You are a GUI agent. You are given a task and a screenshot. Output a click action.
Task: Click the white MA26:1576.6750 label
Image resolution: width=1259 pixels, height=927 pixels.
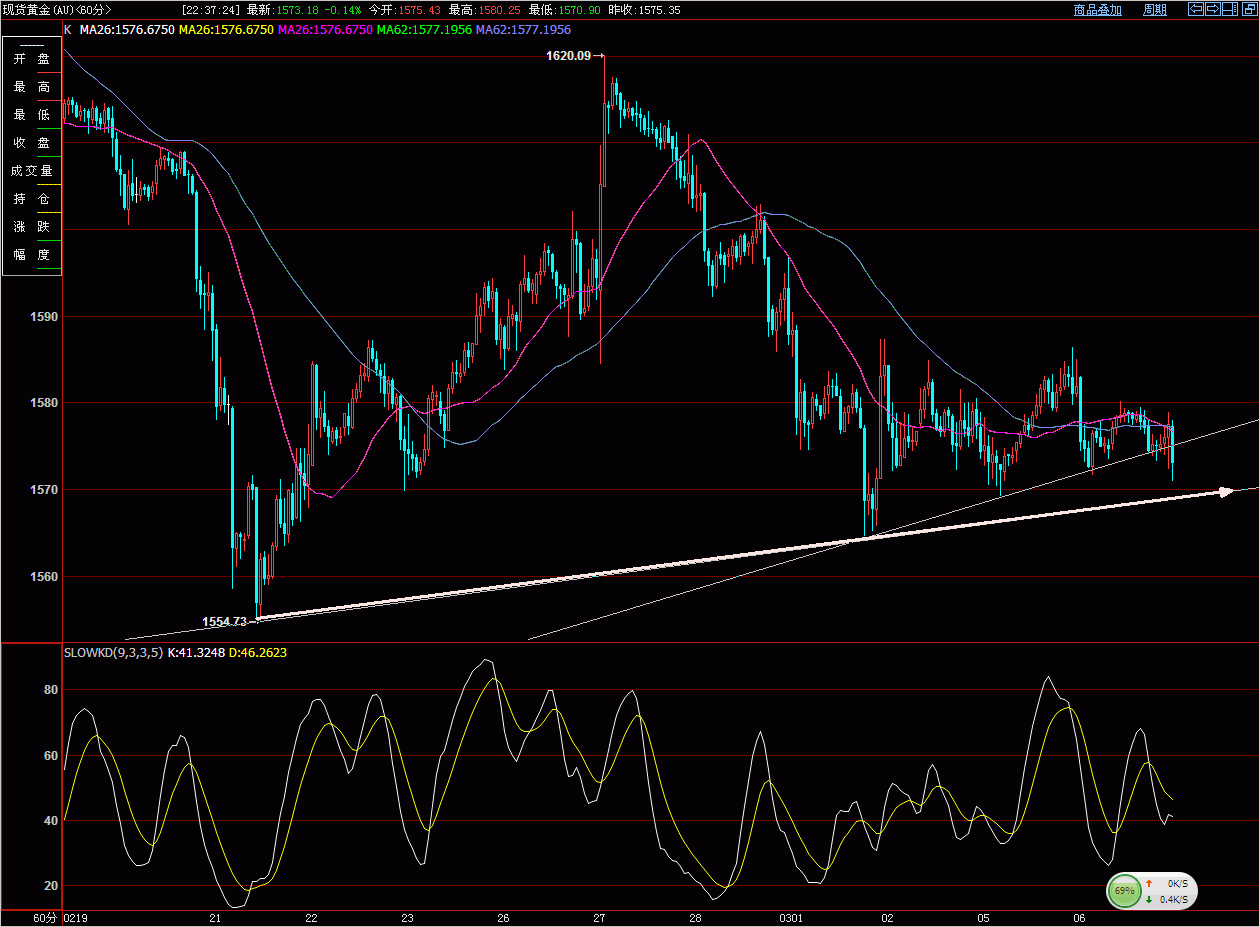(127, 30)
